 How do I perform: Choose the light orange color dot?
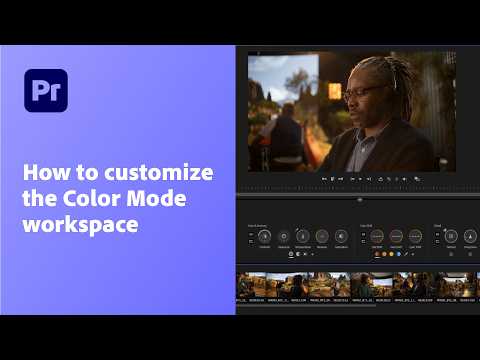[384, 254]
